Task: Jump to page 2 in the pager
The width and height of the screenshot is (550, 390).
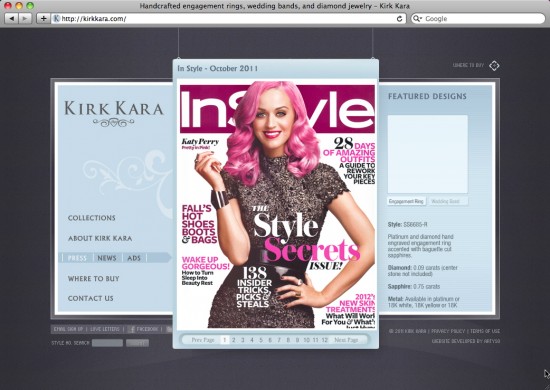Action: tap(234, 340)
